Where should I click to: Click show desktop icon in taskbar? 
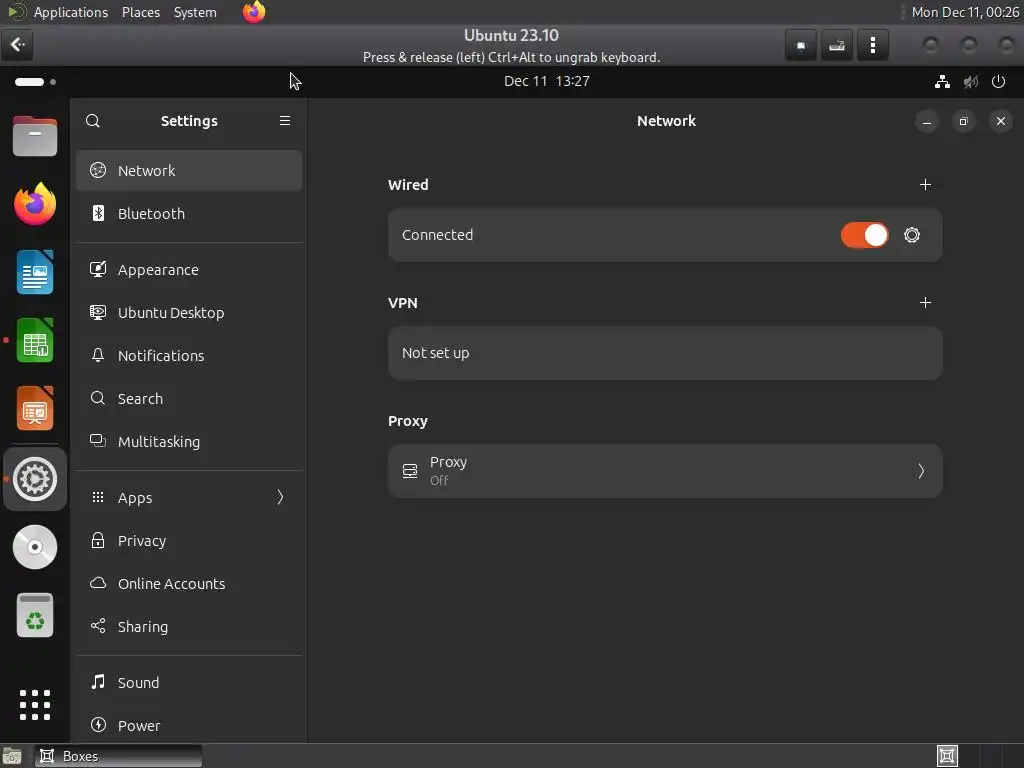pos(12,756)
